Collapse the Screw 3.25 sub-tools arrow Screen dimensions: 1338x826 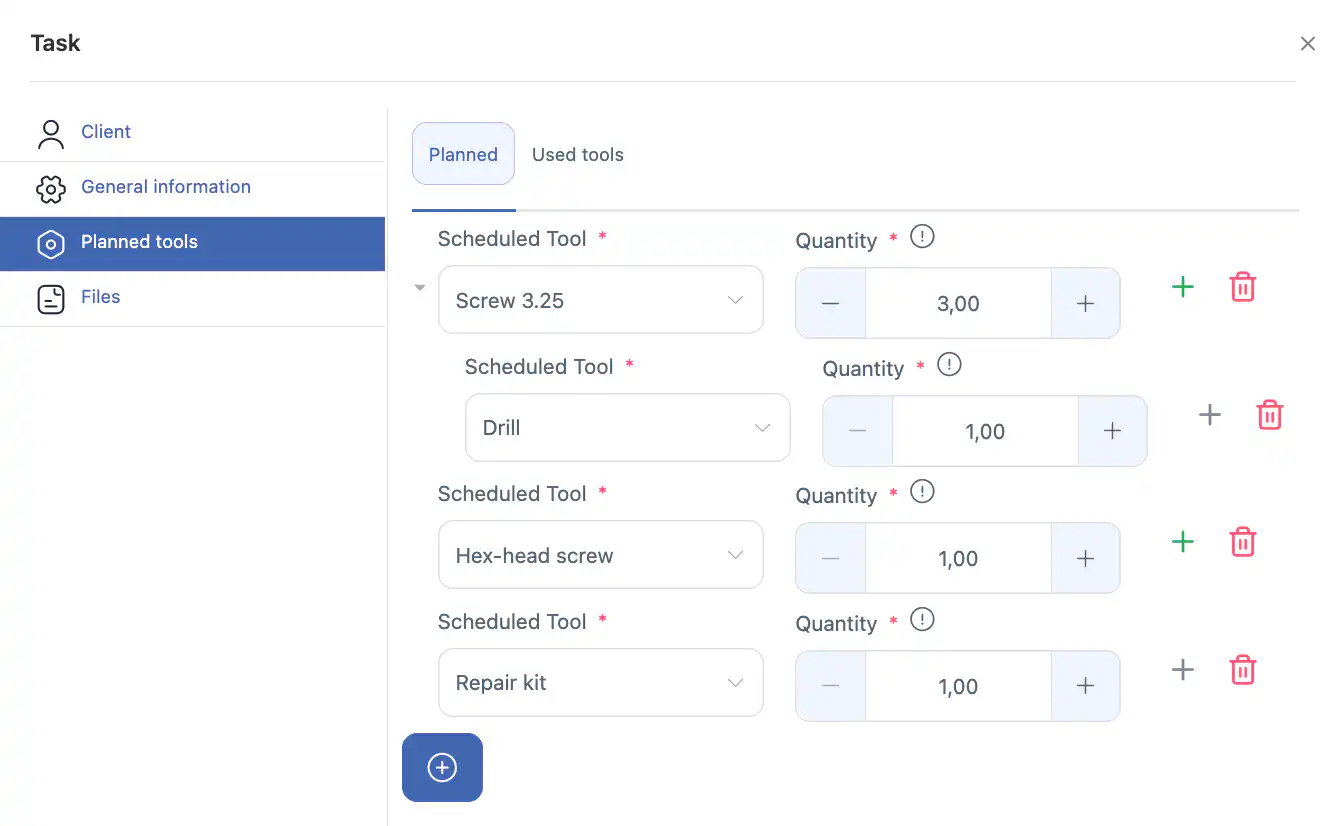[420, 288]
